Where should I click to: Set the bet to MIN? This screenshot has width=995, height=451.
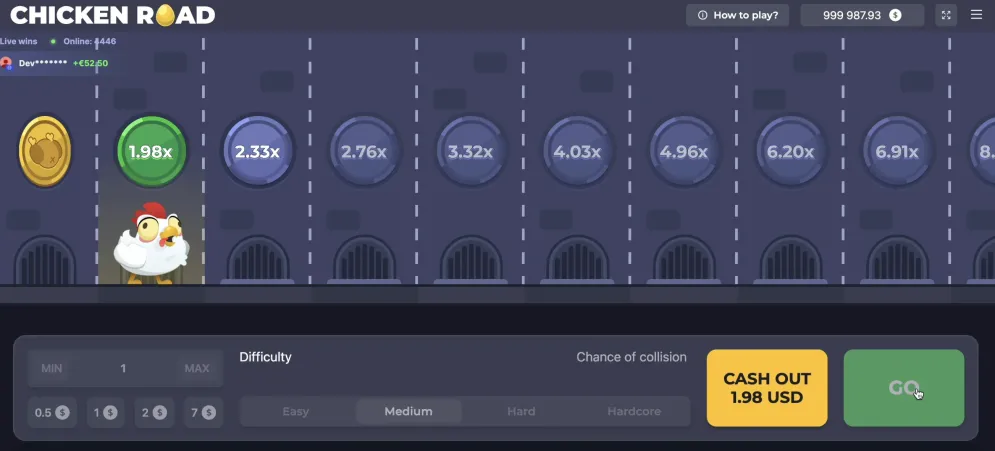[x=51, y=369]
